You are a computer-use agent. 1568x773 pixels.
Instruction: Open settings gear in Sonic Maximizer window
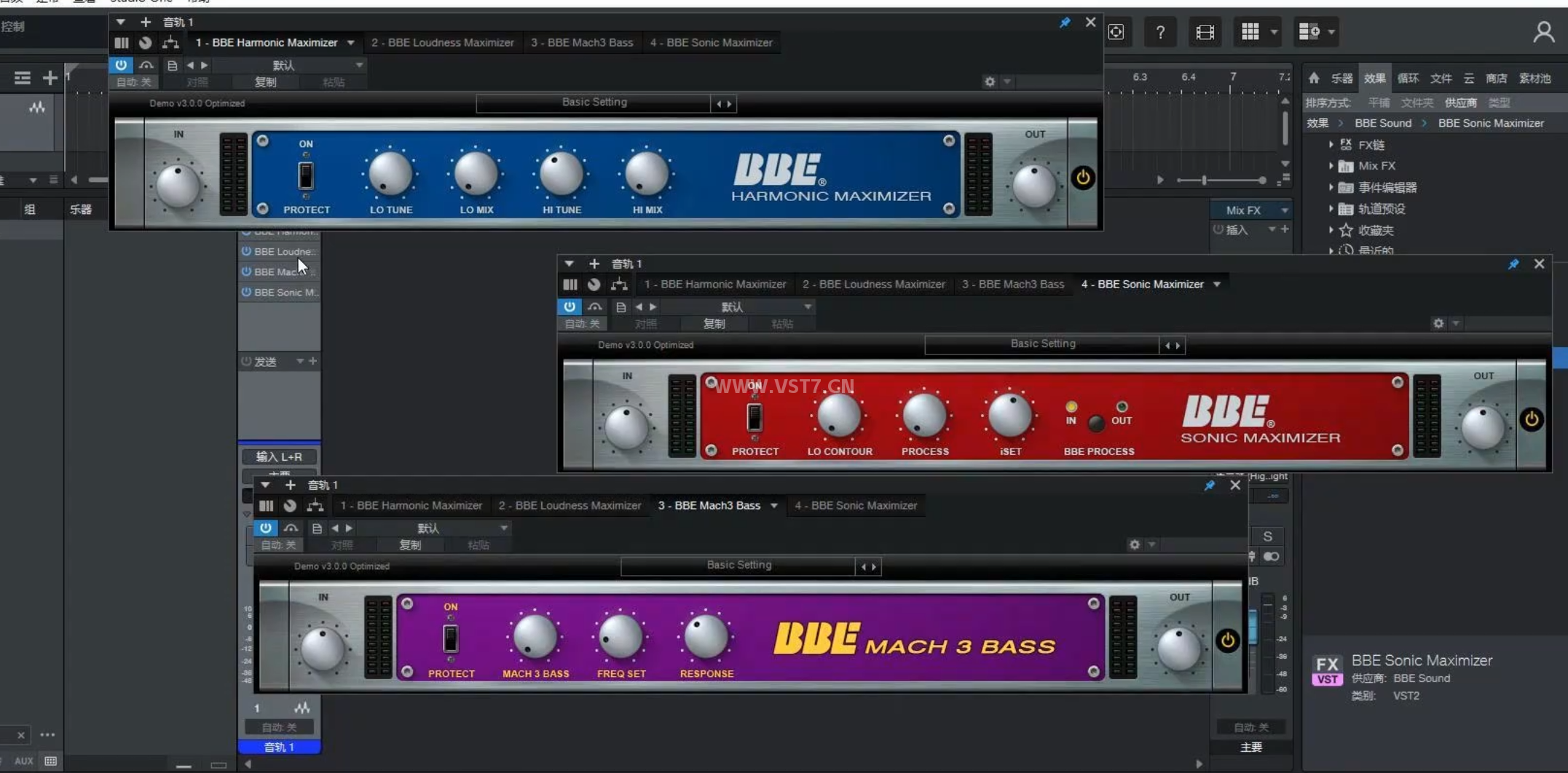coord(1438,323)
